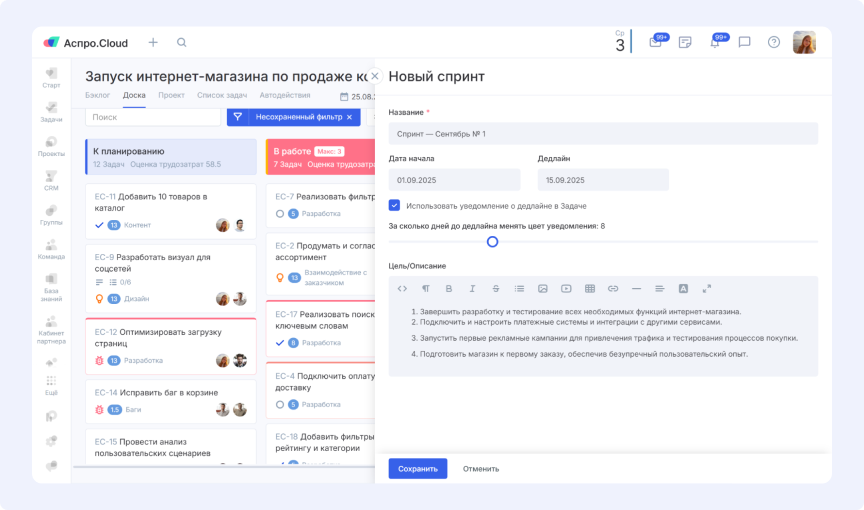Toggle completion circle on task EC-7

(280, 213)
